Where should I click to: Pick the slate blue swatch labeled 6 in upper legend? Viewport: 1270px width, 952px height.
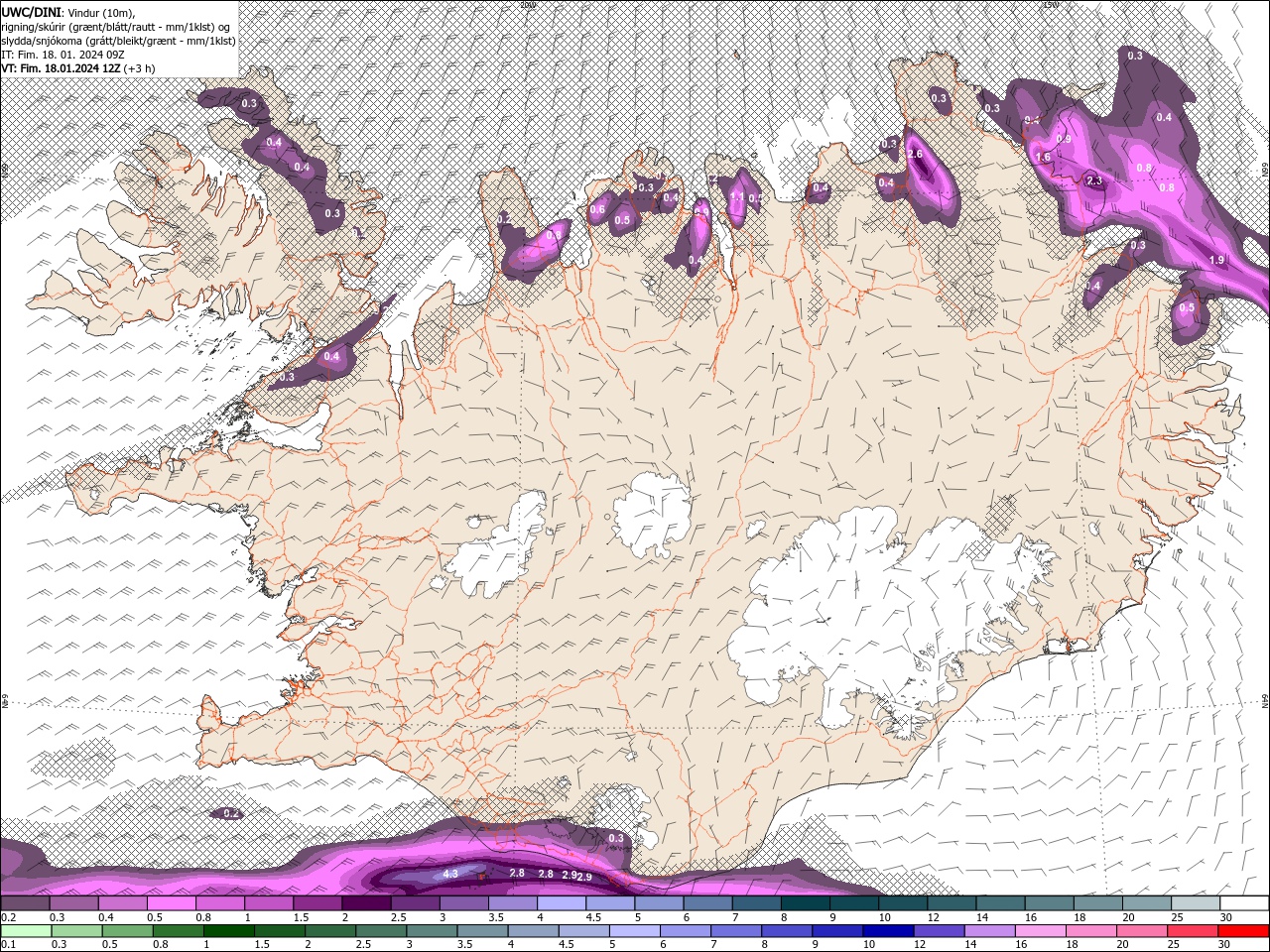[x=707, y=903]
